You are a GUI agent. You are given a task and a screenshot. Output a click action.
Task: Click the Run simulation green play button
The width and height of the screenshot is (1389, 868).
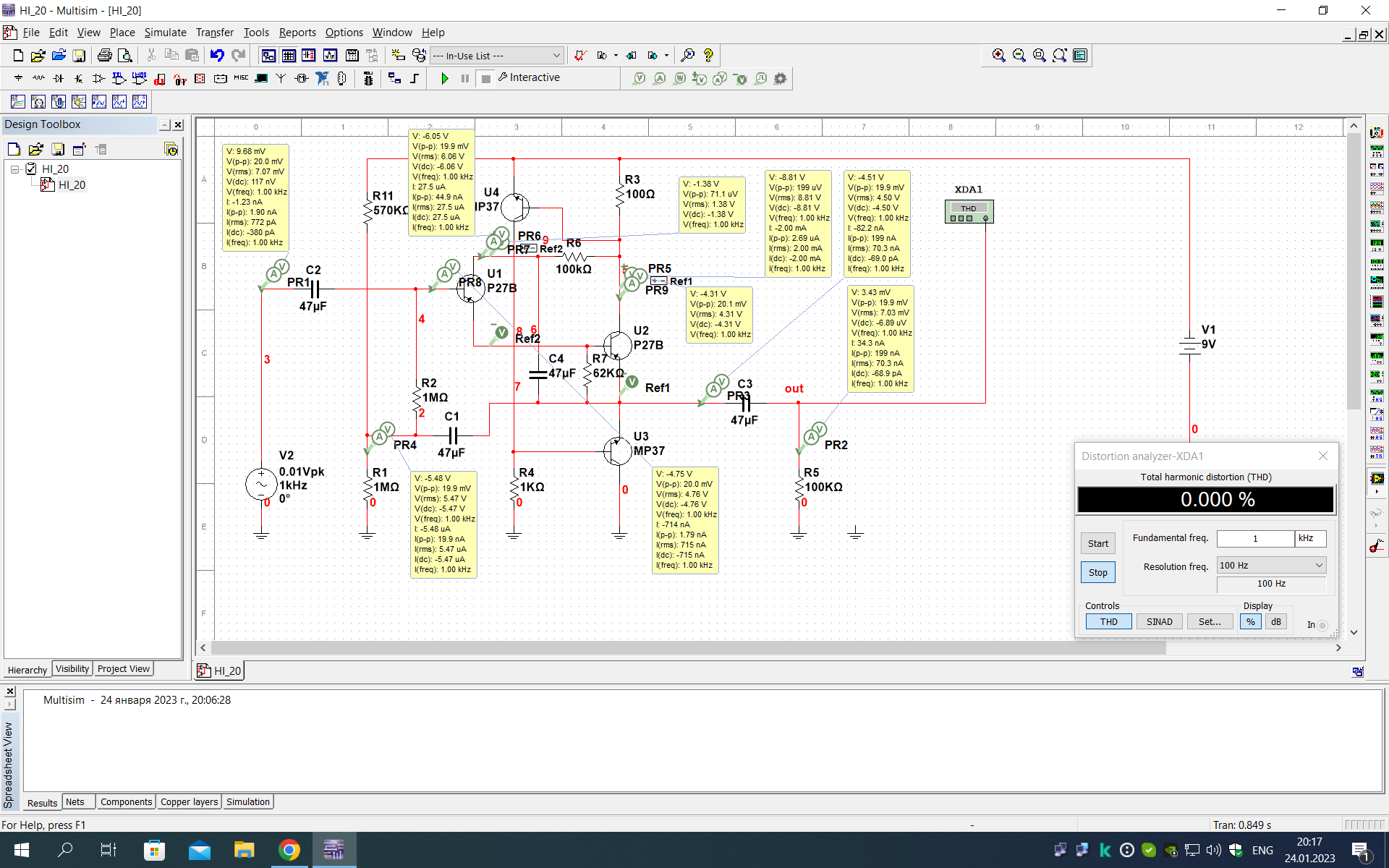445,78
